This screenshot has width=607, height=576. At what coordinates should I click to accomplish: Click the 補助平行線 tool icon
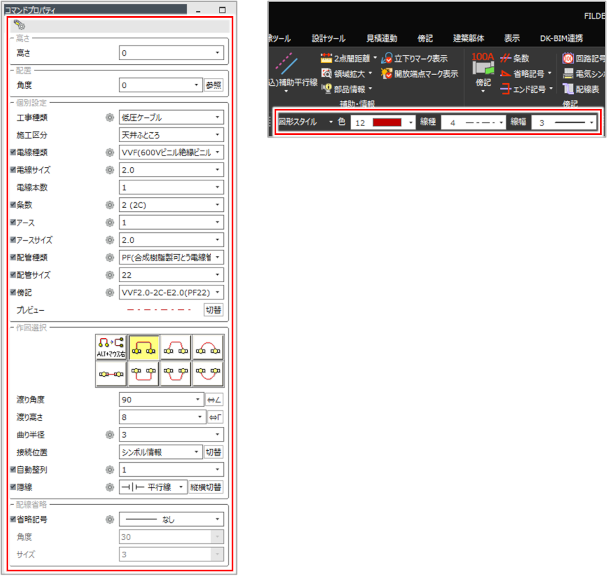coord(286,65)
